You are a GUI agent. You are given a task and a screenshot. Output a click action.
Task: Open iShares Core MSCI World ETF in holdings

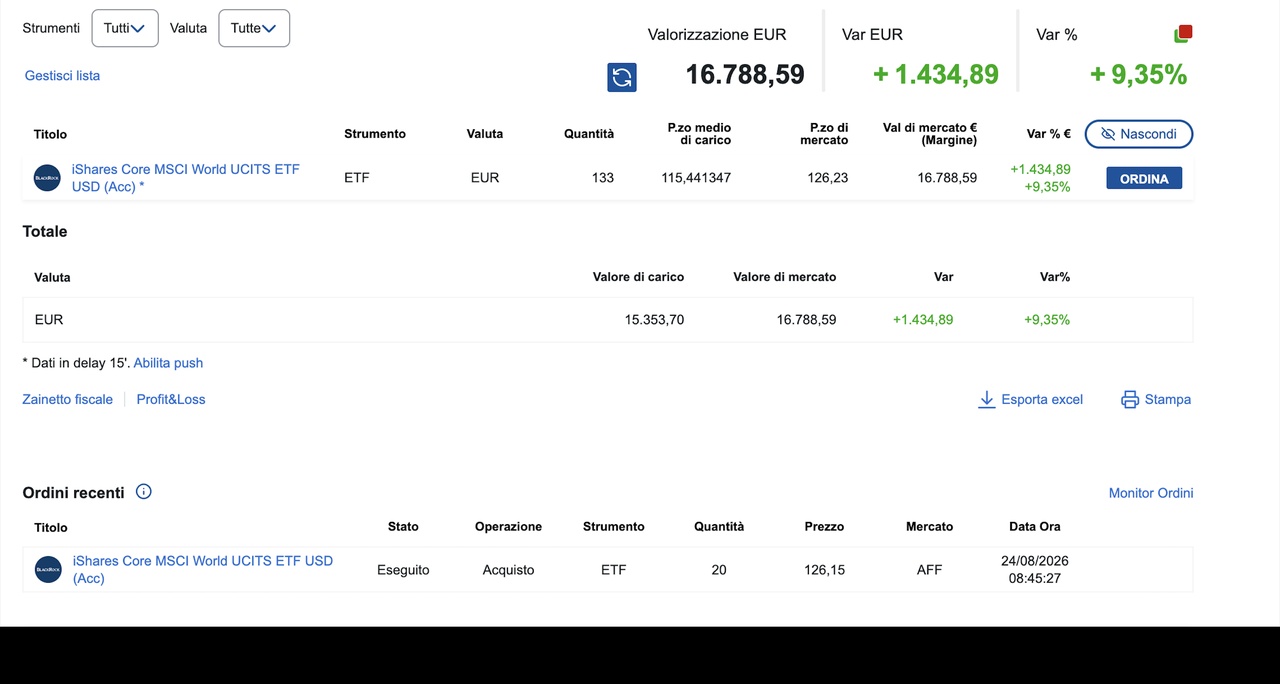(x=186, y=178)
